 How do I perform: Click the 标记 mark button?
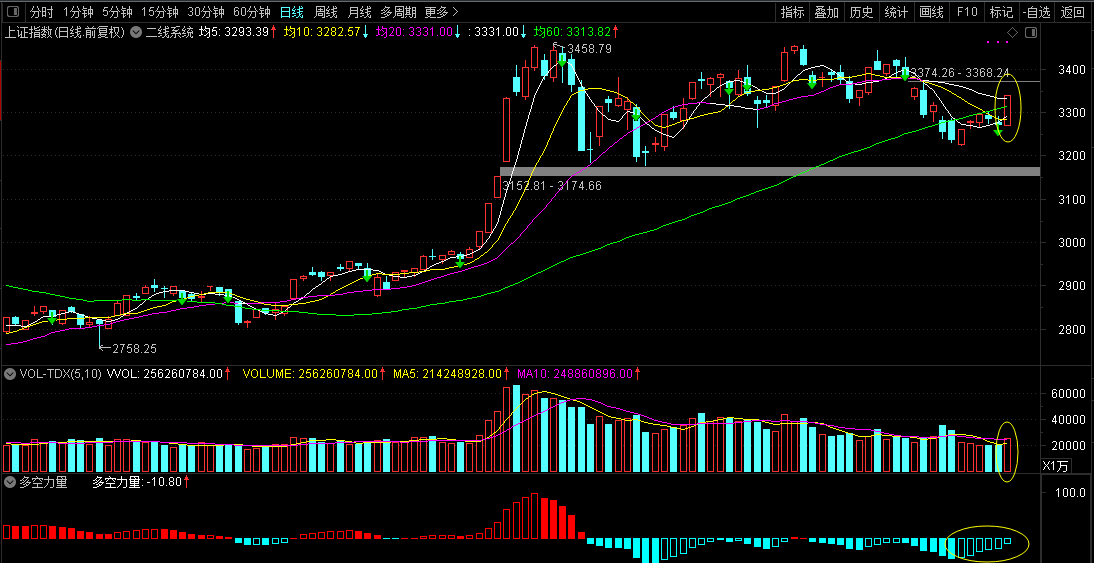coord(1001,12)
